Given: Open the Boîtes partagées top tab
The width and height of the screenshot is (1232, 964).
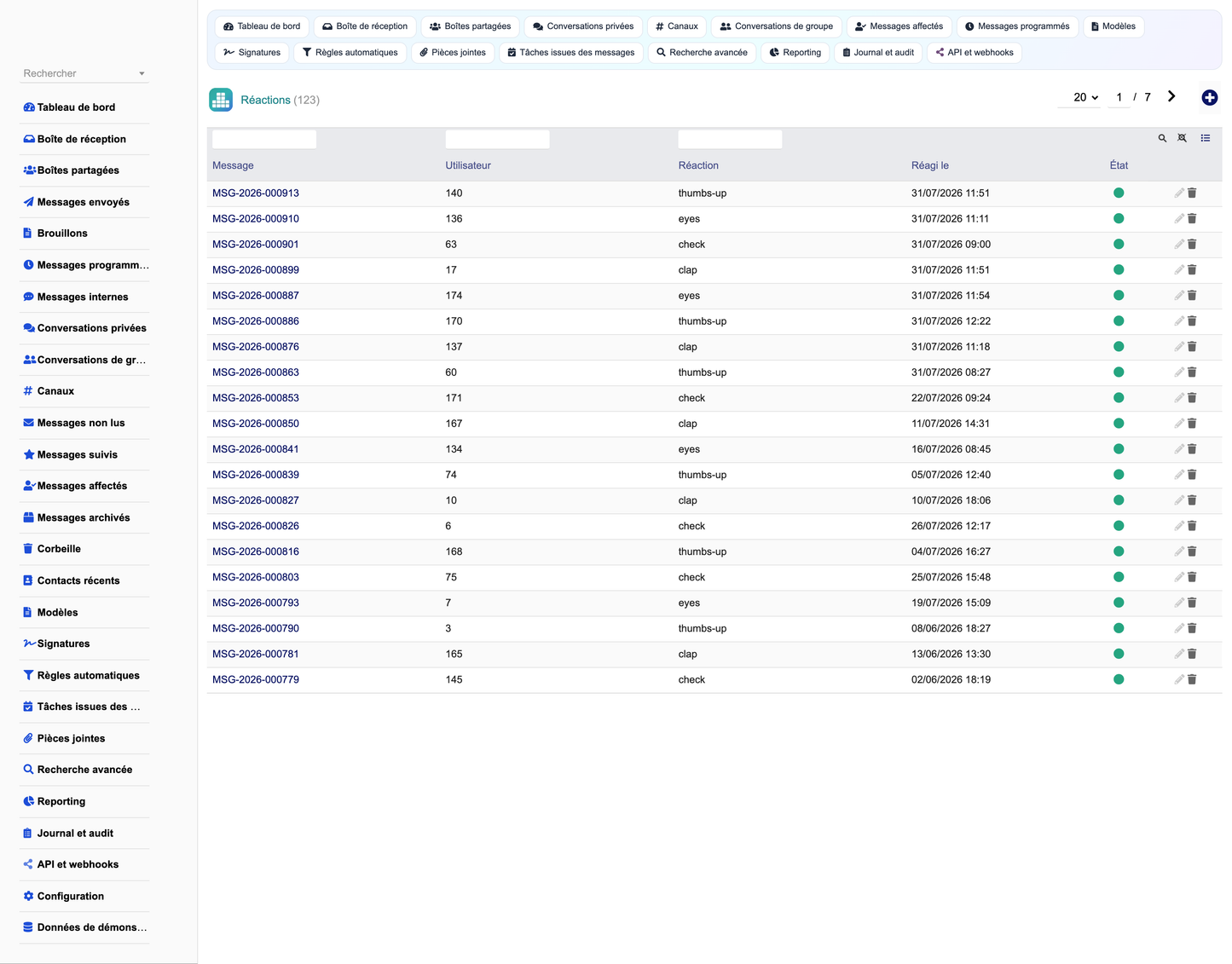Looking at the screenshot, I should click(x=470, y=26).
